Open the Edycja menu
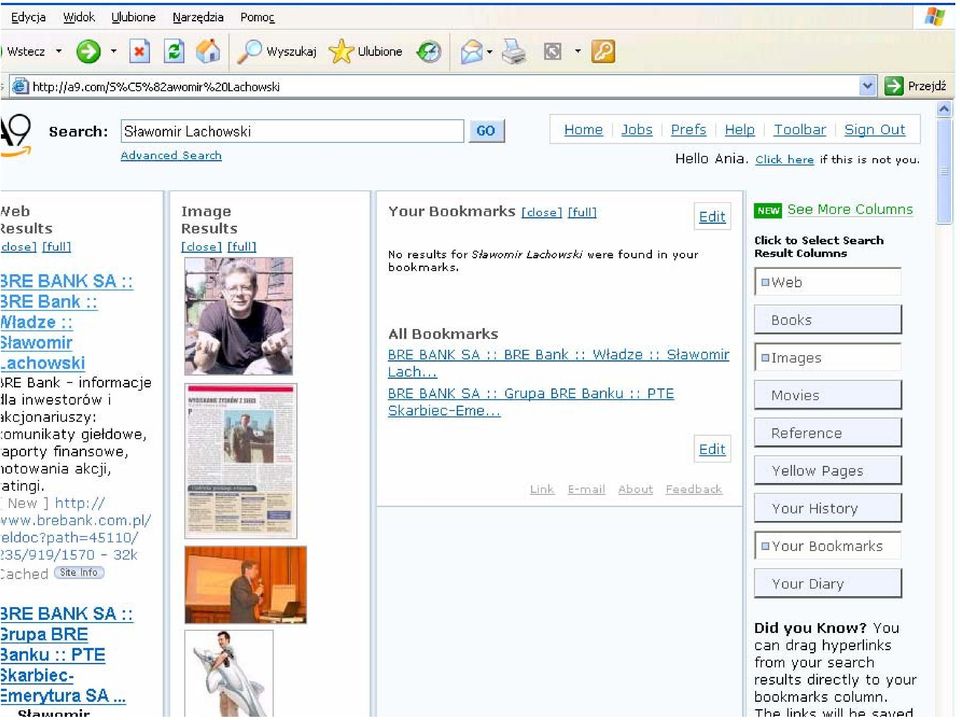This screenshot has width=960, height=720. click(28, 17)
